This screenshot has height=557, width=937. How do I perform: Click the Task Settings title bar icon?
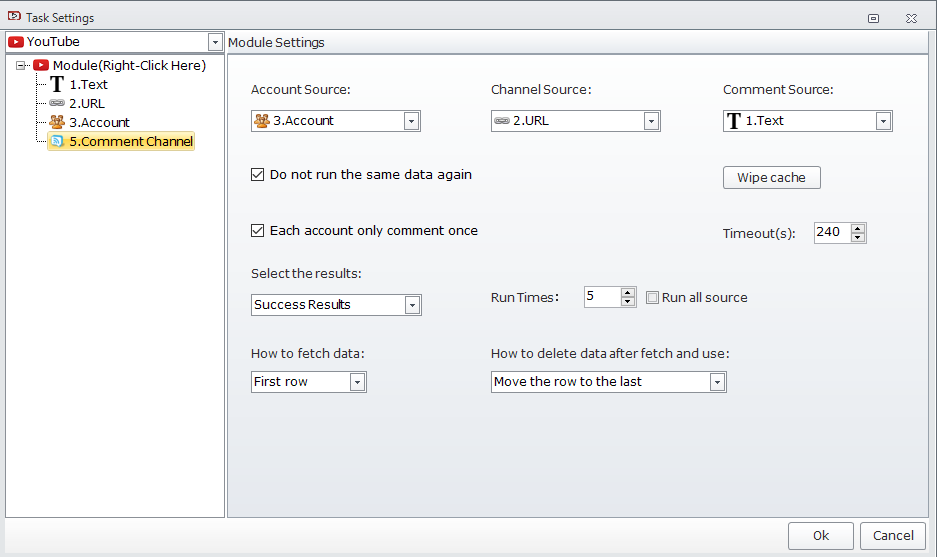click(14, 17)
